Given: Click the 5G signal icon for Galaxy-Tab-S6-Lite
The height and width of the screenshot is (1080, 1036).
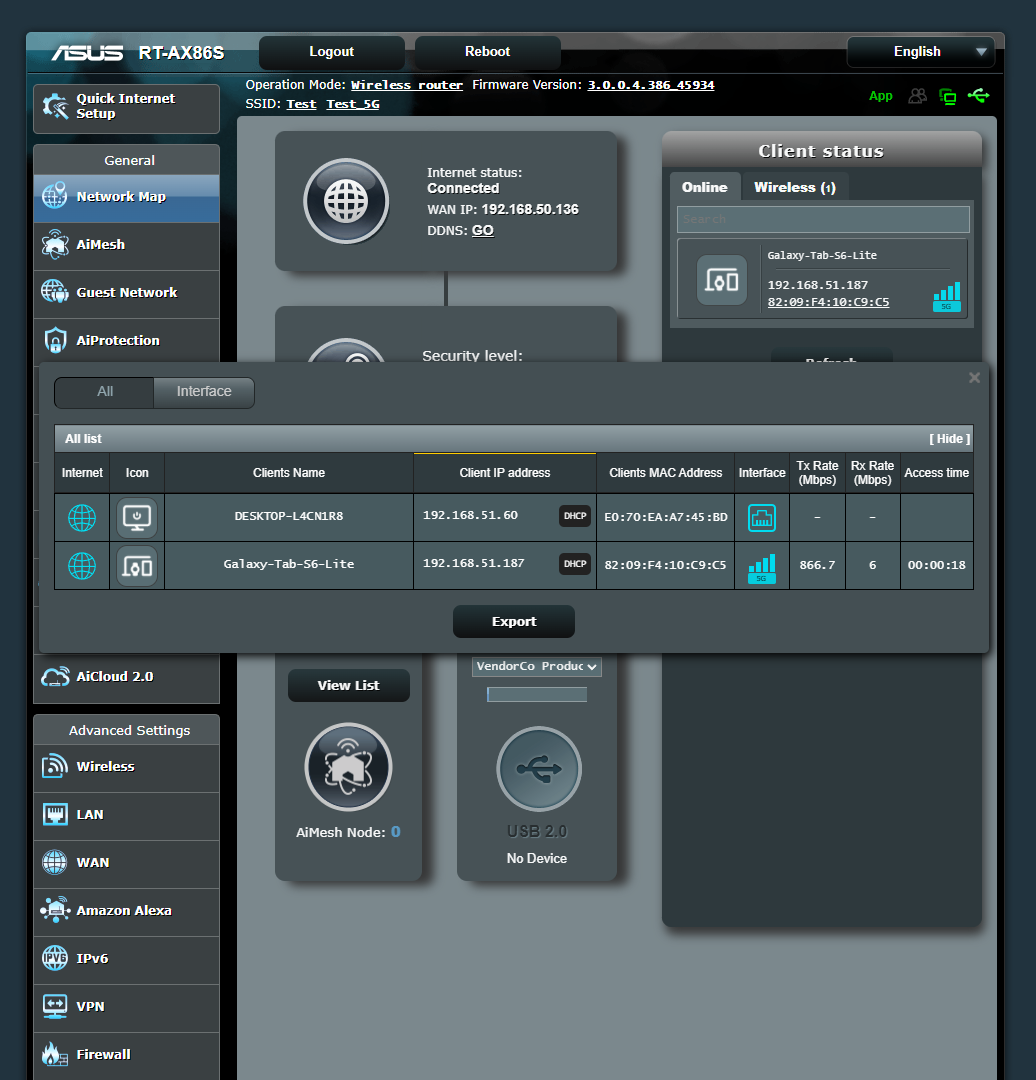Looking at the screenshot, I should pos(761,565).
